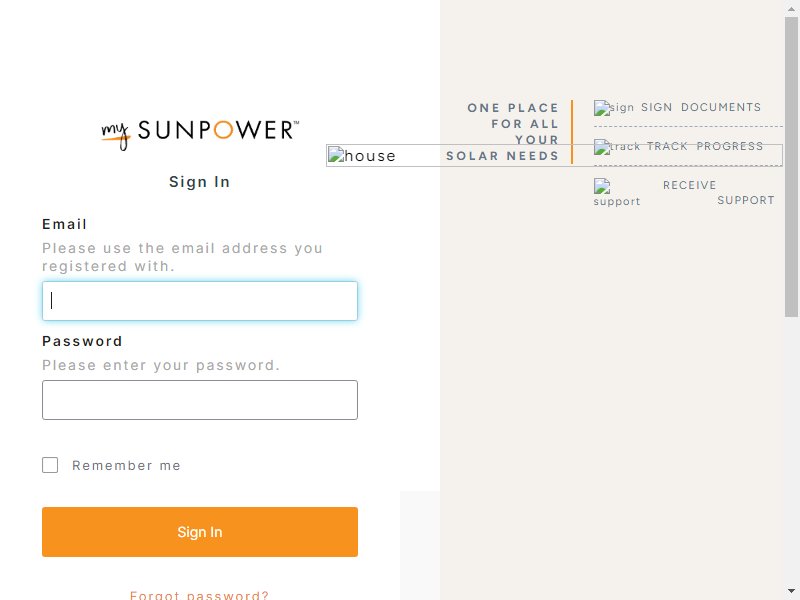Click the Sign In heading
800x600 pixels.
click(x=199, y=182)
